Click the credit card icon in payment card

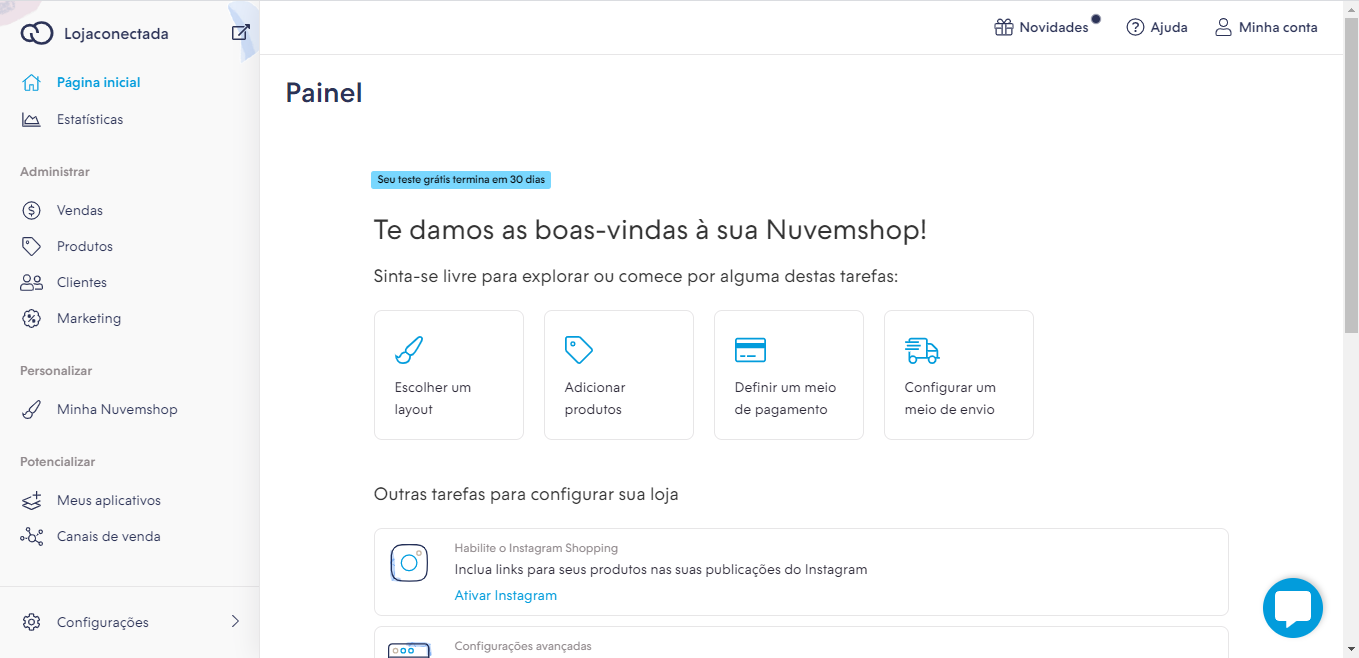point(750,350)
